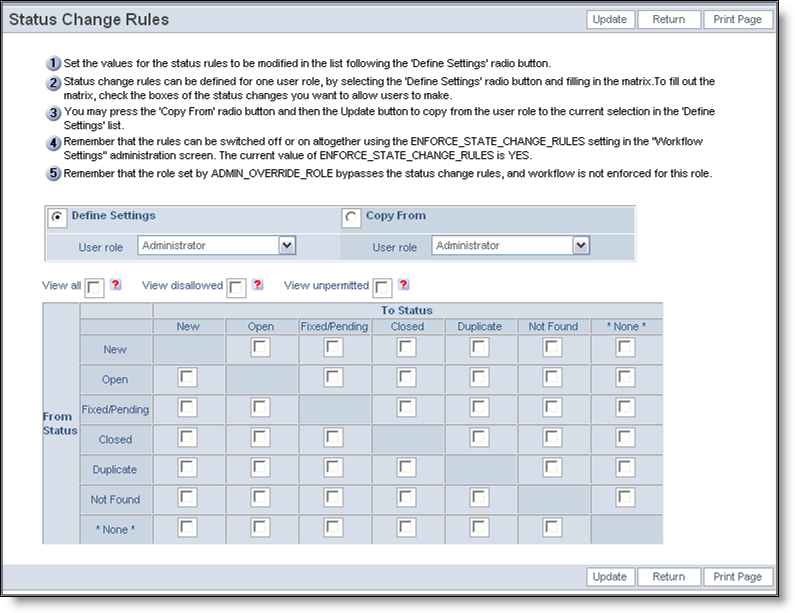Click the top Print Page button
The width and height of the screenshot is (795, 613).
coord(738,19)
